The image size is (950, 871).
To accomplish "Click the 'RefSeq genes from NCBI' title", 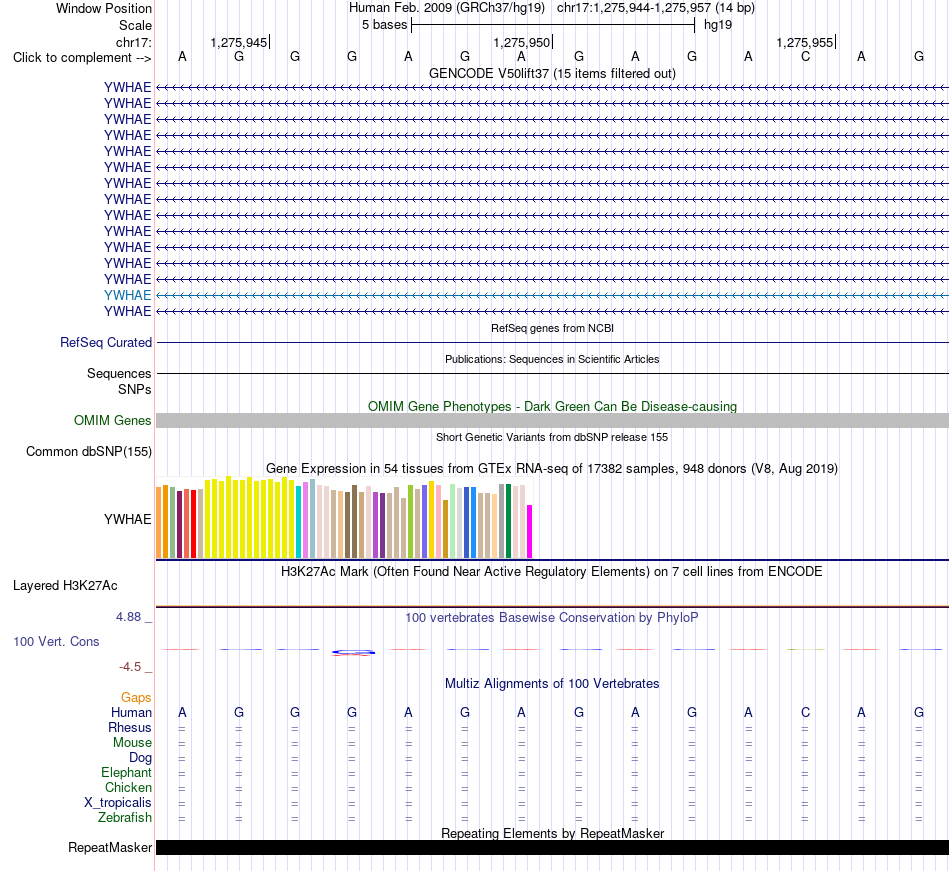I will [552, 328].
